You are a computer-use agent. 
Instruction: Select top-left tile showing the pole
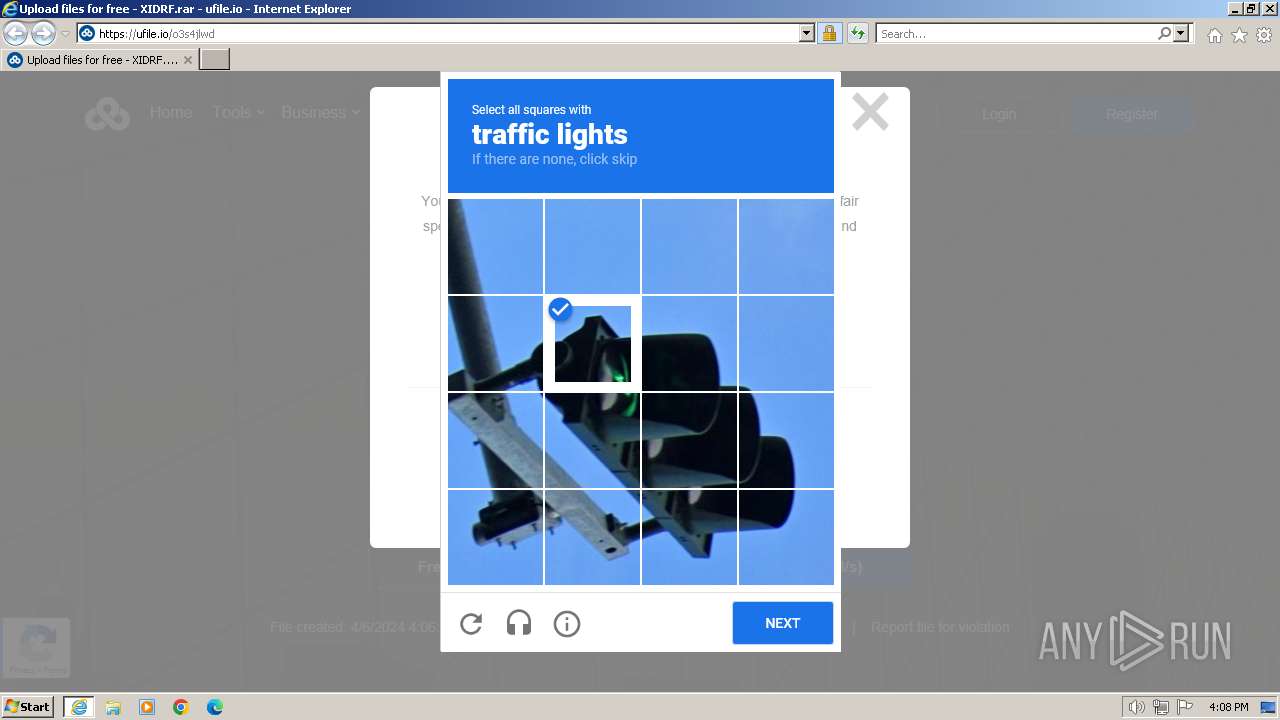pyautogui.click(x=495, y=246)
